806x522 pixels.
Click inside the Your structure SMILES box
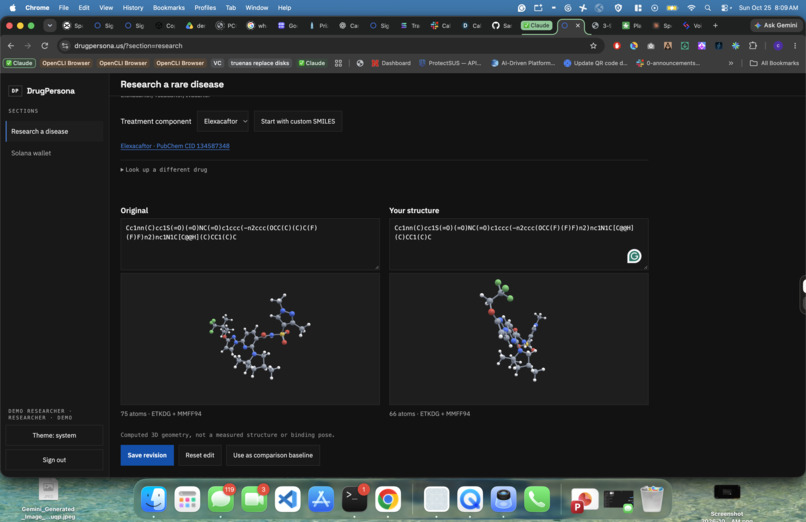518,244
